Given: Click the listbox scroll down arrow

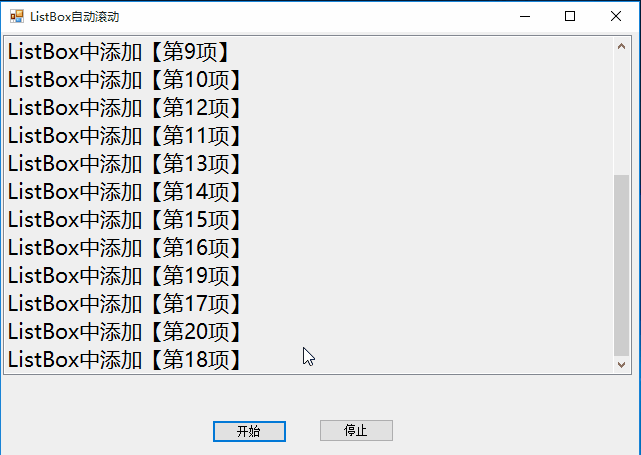Looking at the screenshot, I should [621, 364].
